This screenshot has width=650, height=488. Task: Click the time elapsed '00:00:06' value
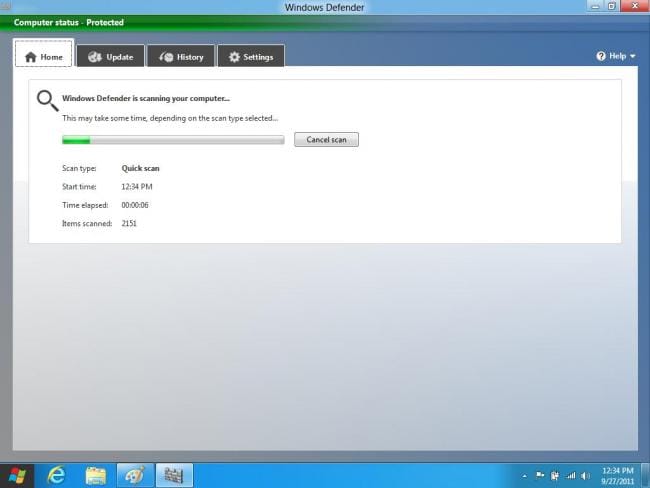[135, 205]
